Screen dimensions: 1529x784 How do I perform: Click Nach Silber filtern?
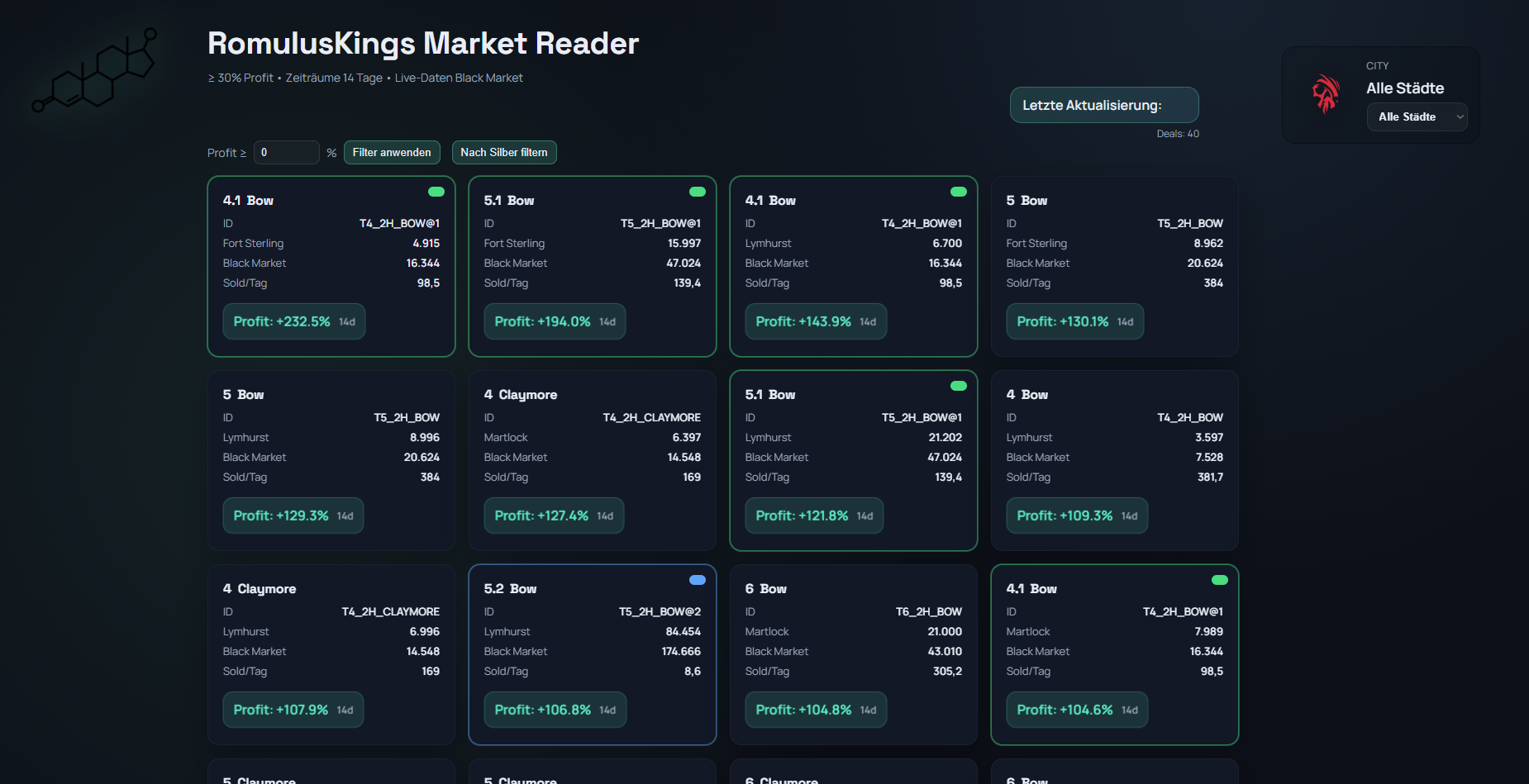503,152
